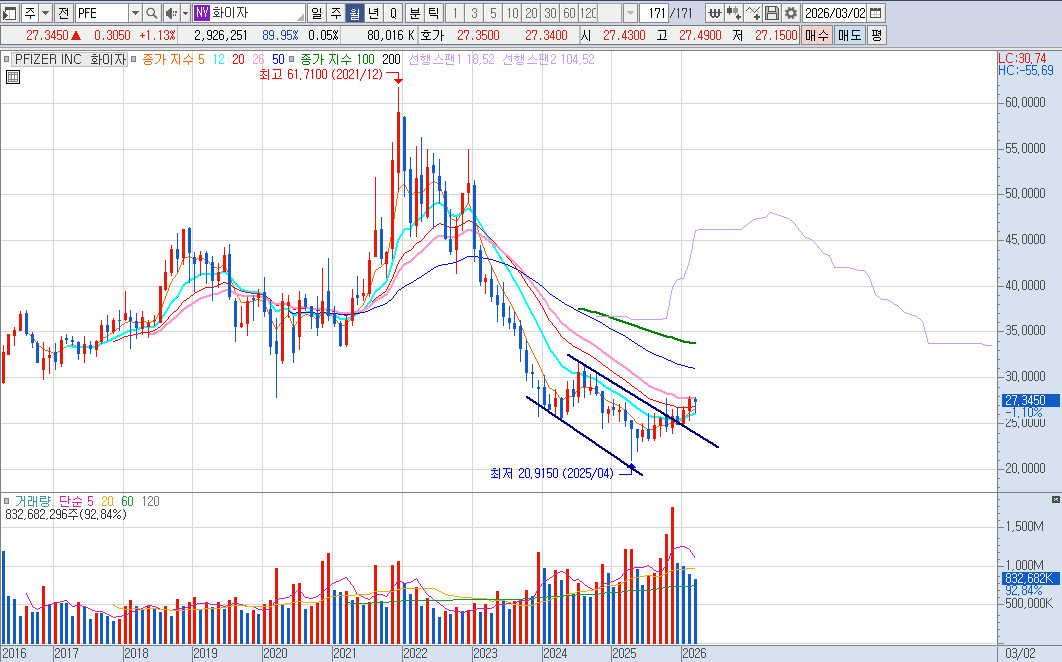Image resolution: width=1062 pixels, height=662 pixels.
Task: Select the 분 minute chart tab
Action: click(x=414, y=13)
